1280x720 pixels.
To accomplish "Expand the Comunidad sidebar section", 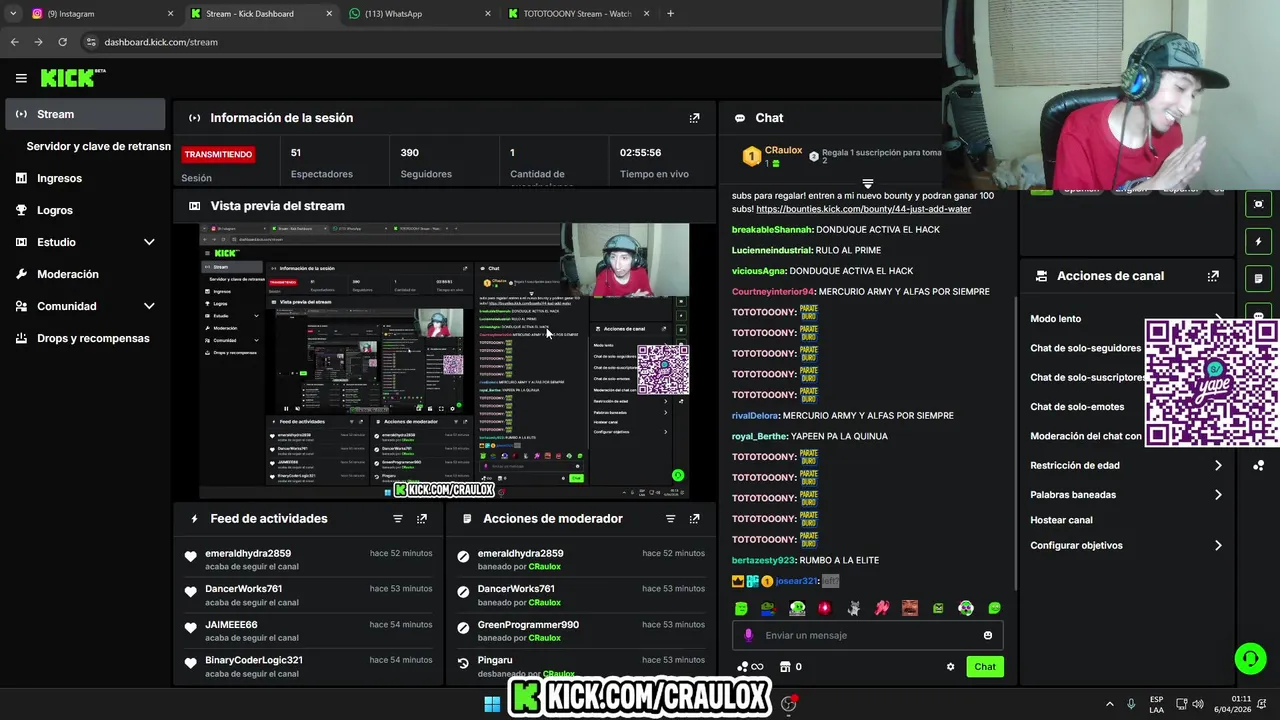I will pyautogui.click(x=149, y=306).
